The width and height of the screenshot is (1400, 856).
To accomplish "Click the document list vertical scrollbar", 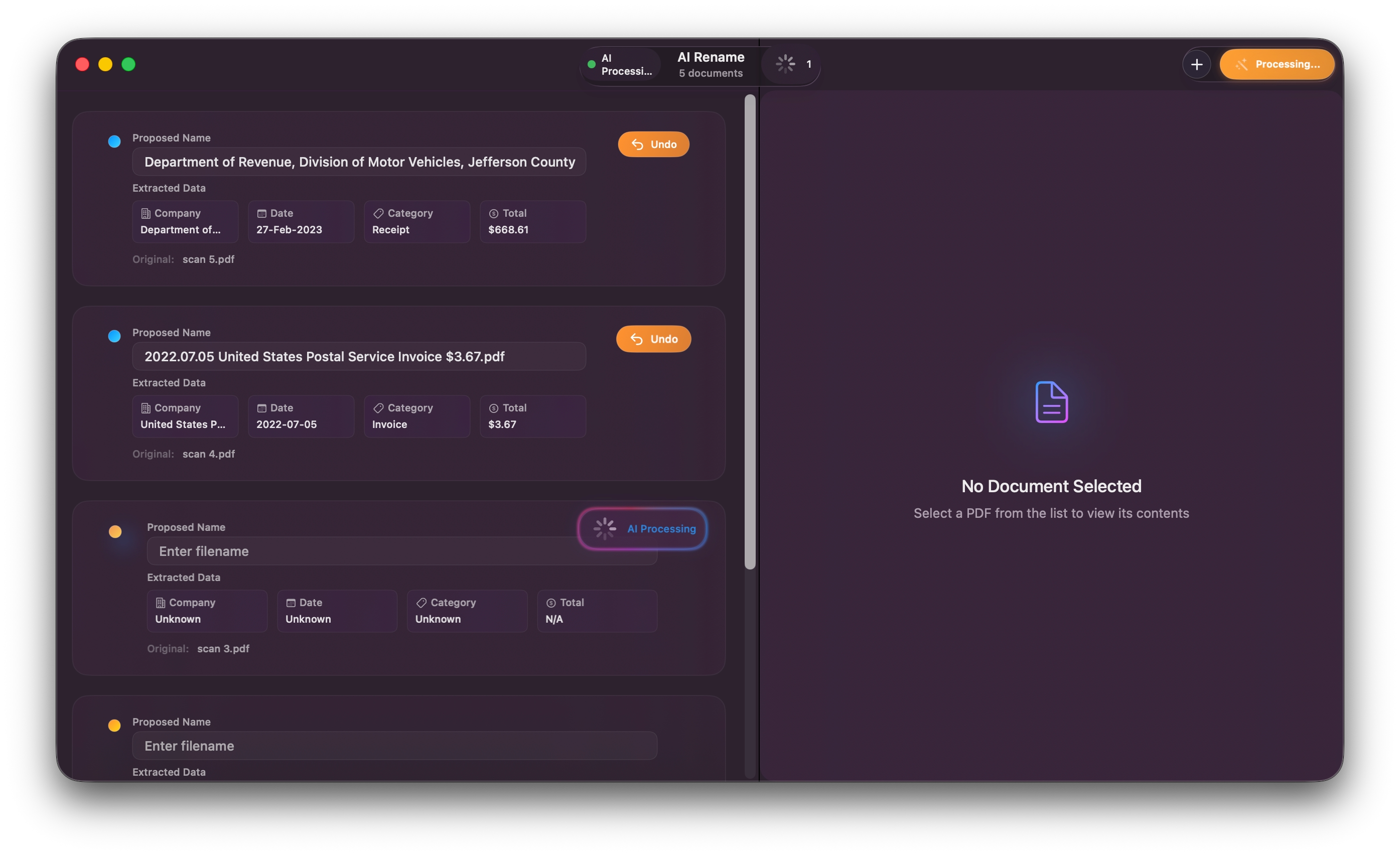I will tap(750, 332).
